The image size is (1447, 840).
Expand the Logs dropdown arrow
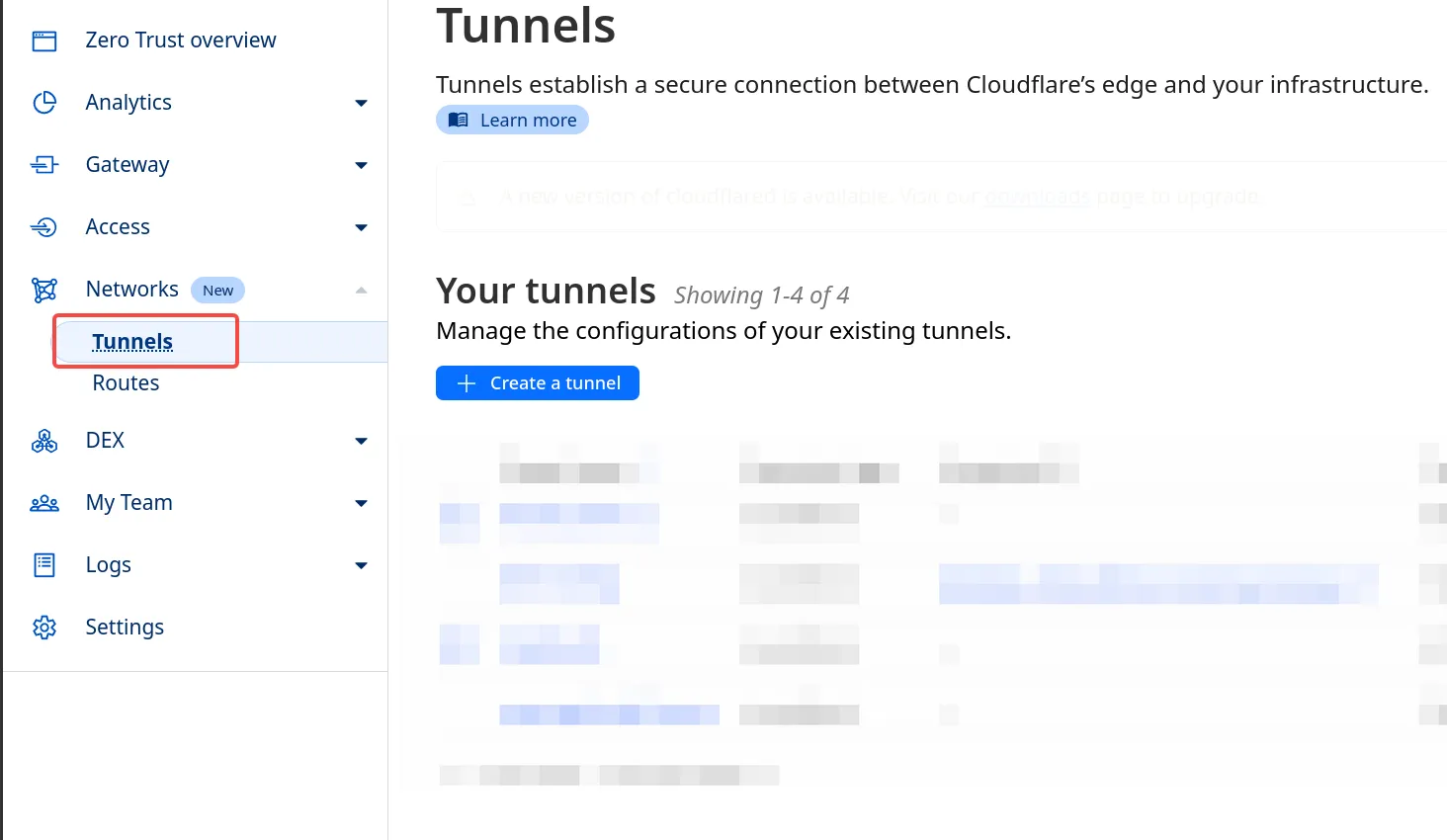click(x=361, y=565)
